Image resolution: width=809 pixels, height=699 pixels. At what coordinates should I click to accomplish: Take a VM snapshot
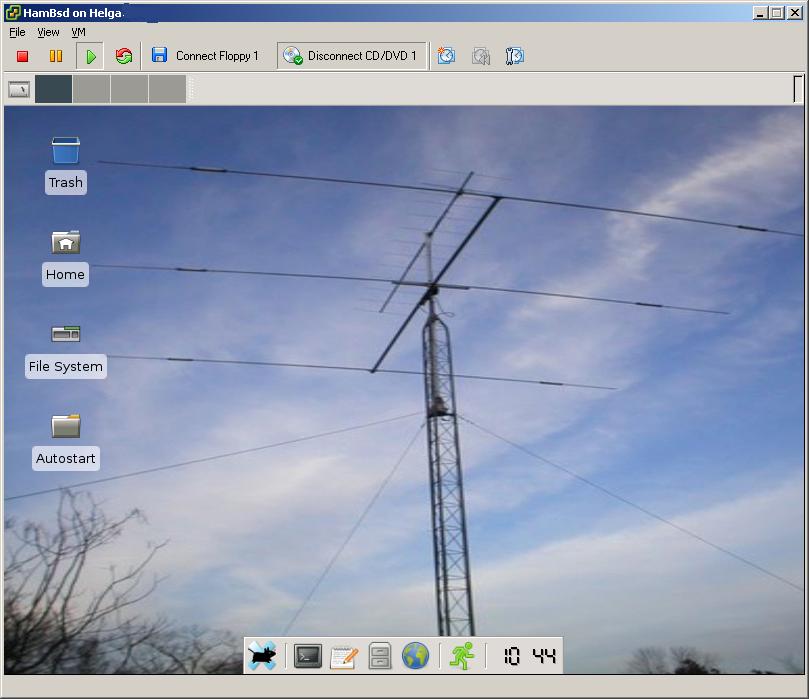pos(446,56)
